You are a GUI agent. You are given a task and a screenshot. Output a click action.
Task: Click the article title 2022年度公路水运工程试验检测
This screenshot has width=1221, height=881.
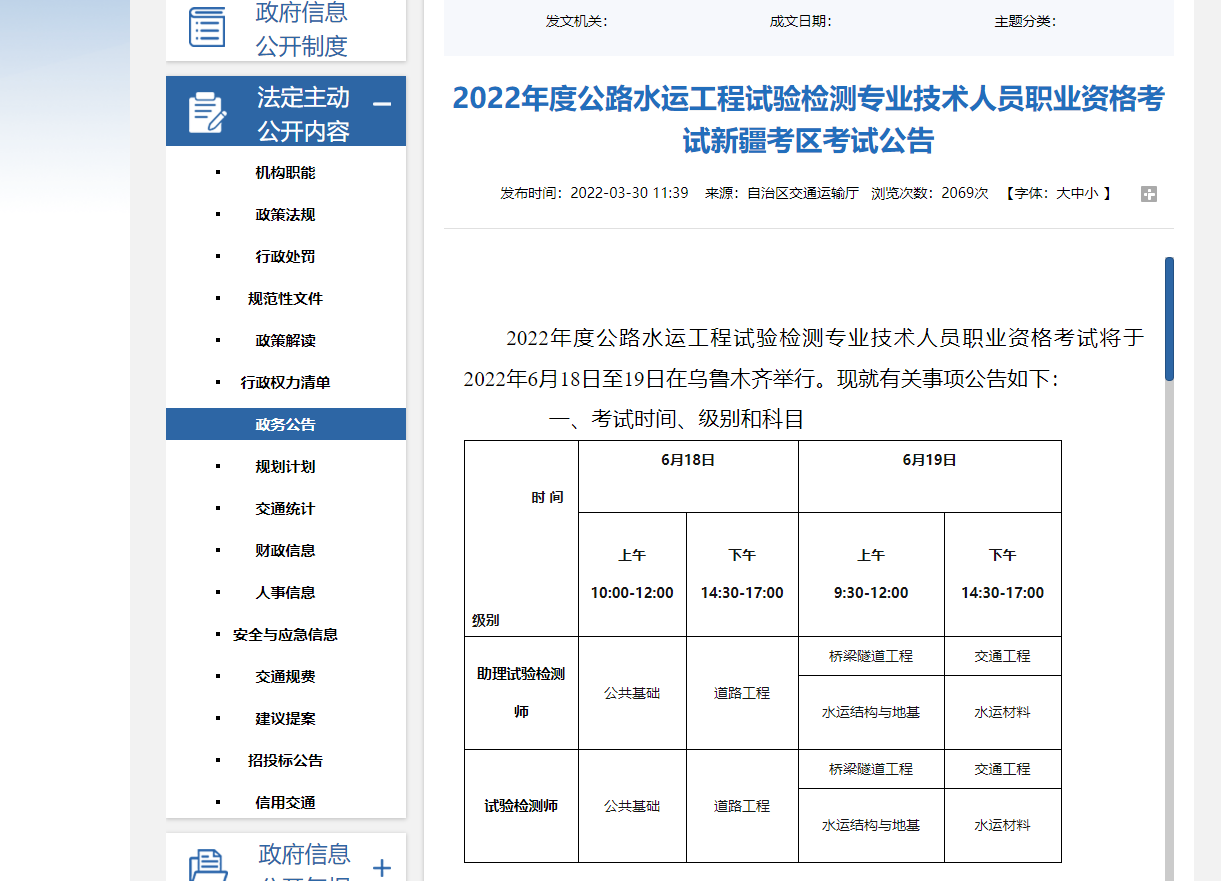(x=809, y=119)
